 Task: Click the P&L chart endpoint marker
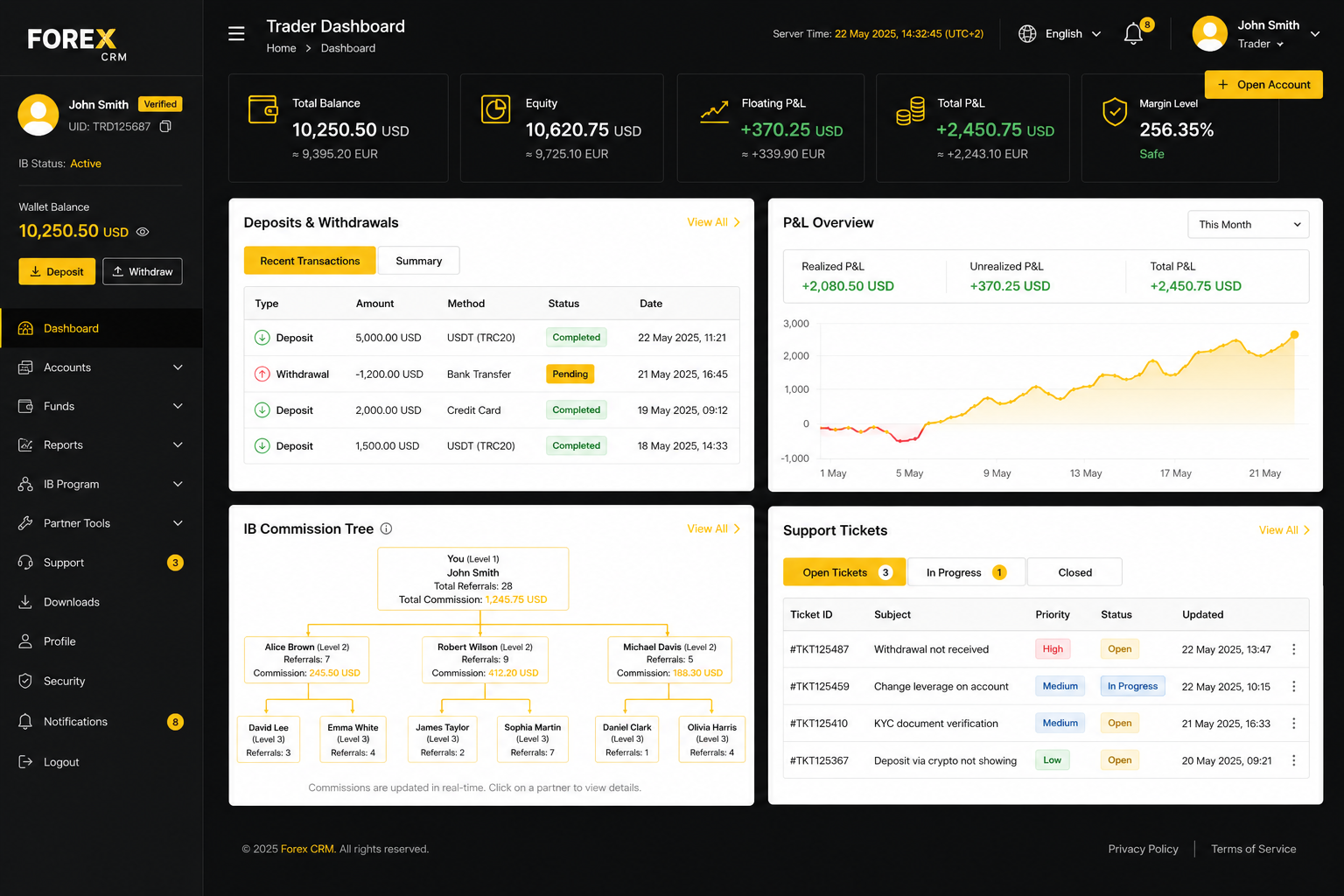(x=1294, y=335)
